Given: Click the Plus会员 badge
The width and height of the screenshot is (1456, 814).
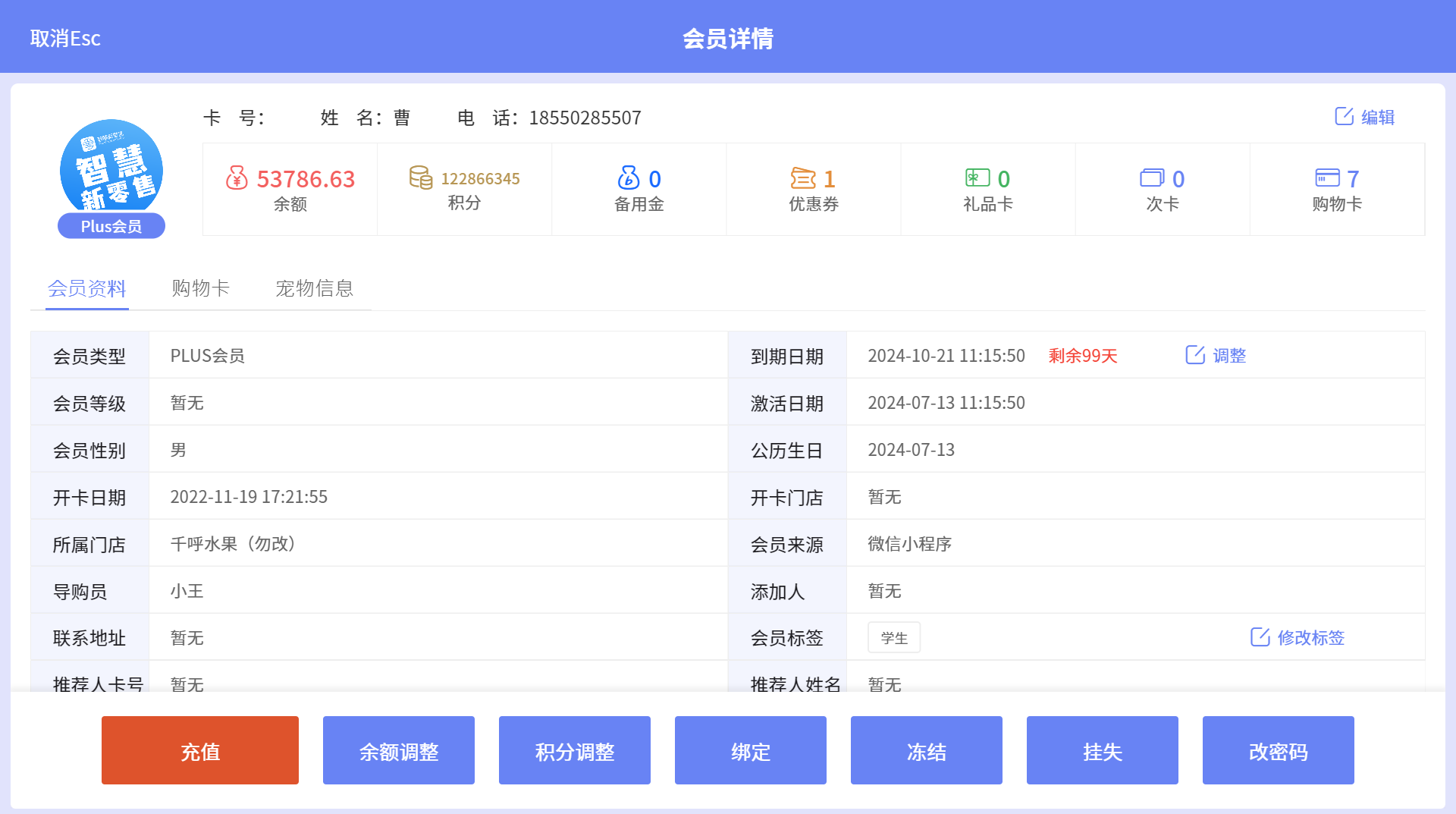Looking at the screenshot, I should pyautogui.click(x=111, y=226).
